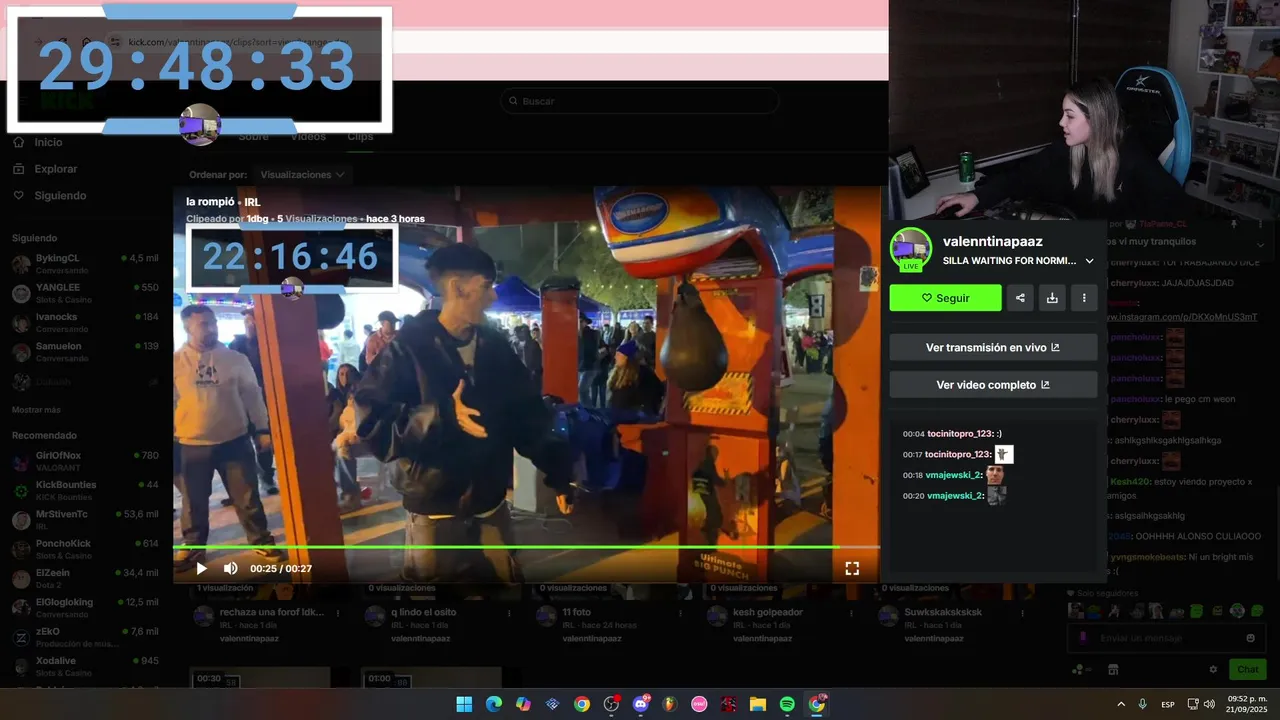Open Xodalive recommended channel
Viewport: 1280px width, 720px height.
[x=86, y=666]
